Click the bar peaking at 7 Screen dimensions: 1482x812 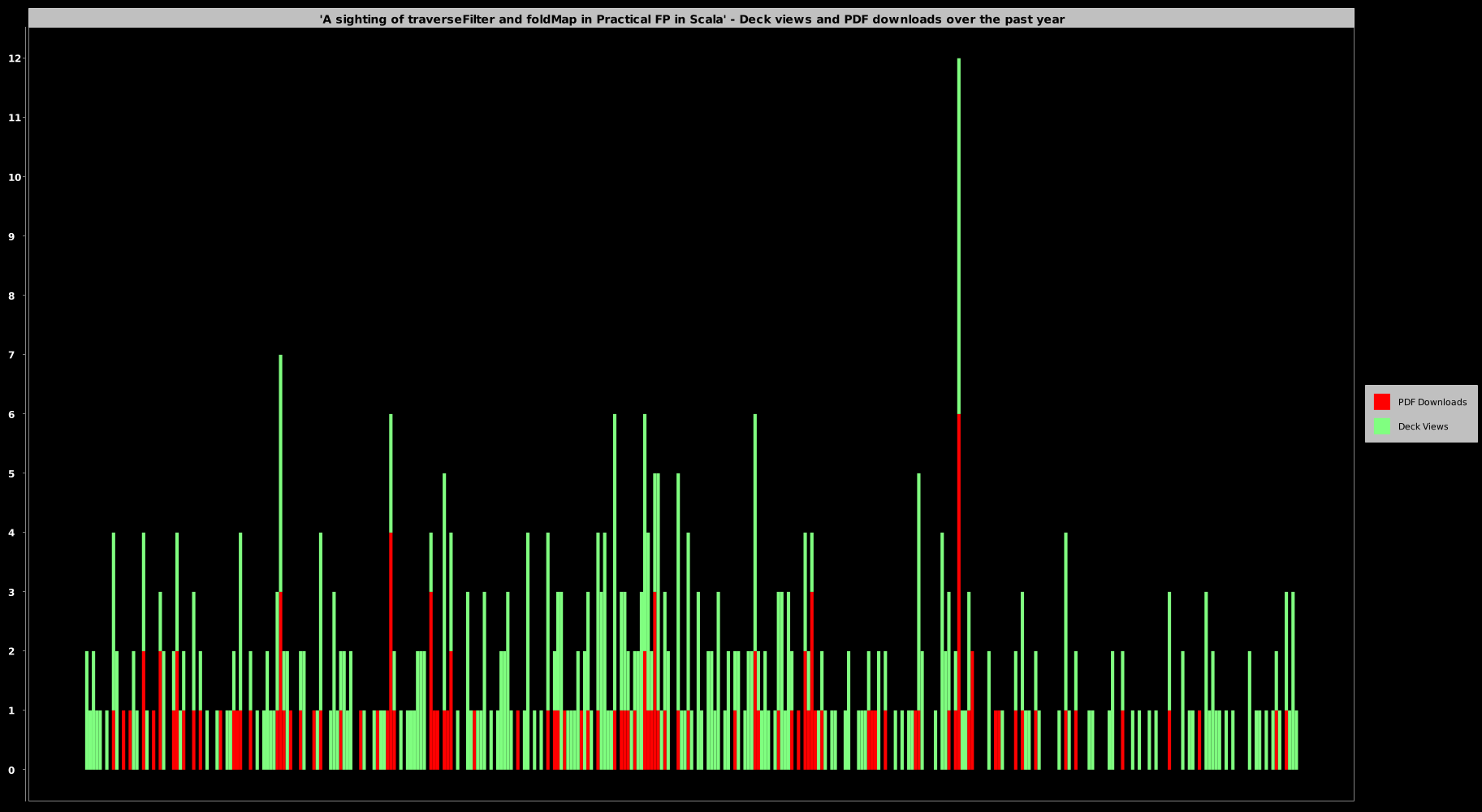(281, 562)
